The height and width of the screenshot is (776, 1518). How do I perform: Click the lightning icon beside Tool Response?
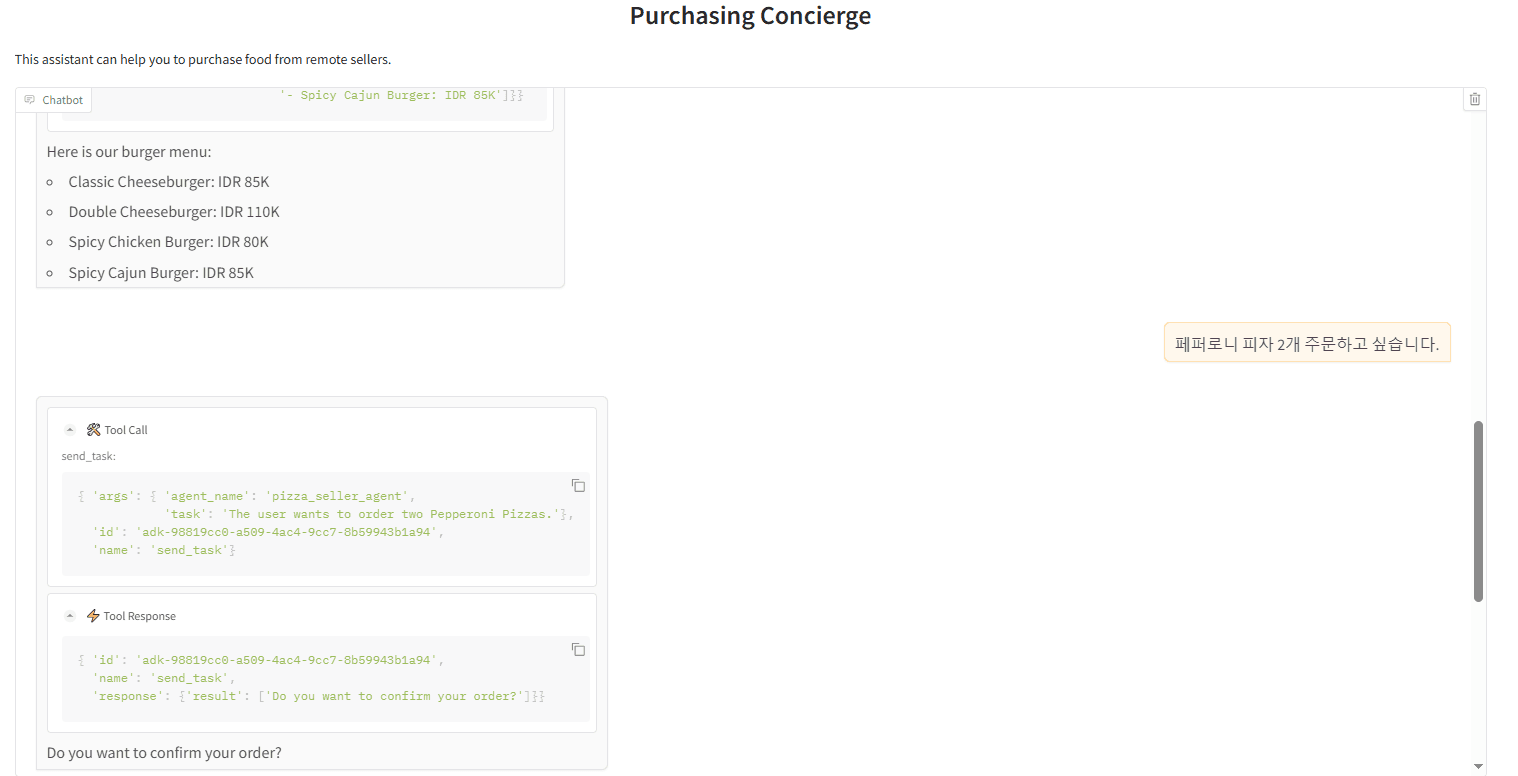pyautogui.click(x=93, y=616)
